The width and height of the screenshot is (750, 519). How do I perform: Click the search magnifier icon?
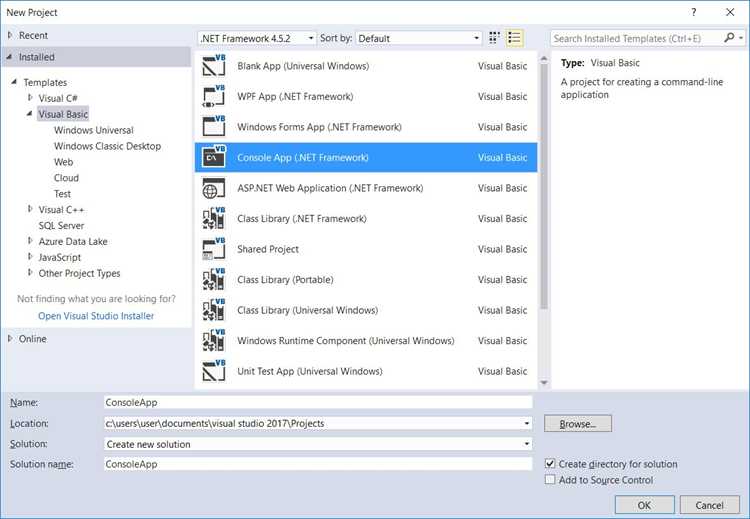click(729, 37)
